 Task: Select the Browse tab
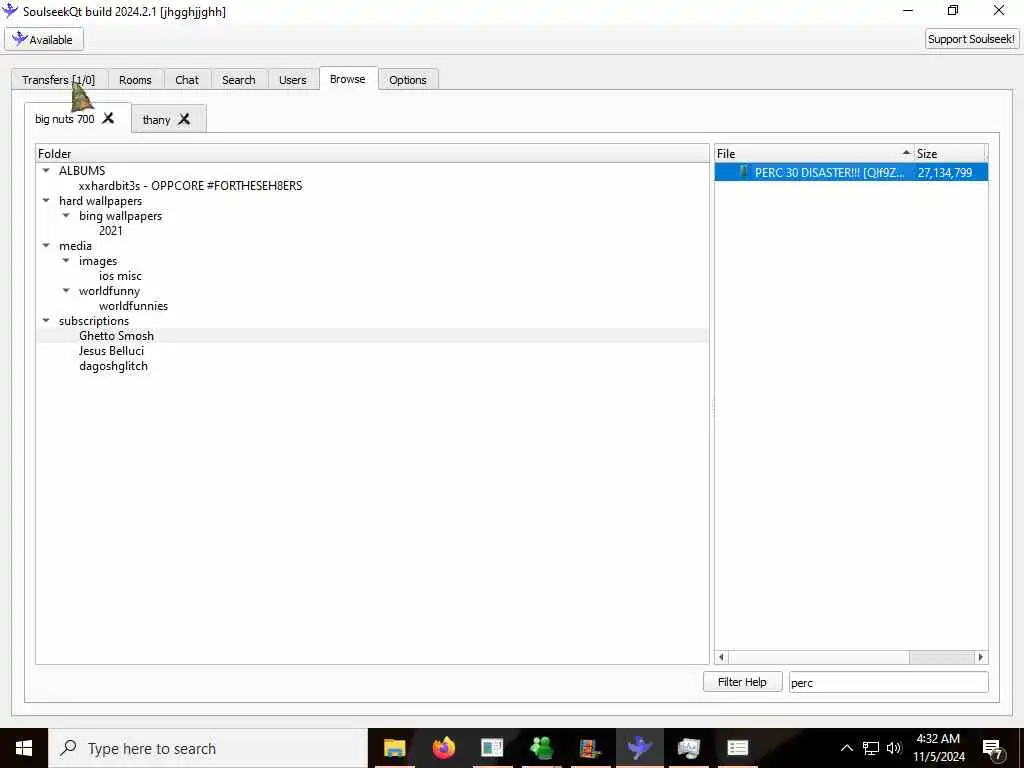pyautogui.click(x=347, y=78)
